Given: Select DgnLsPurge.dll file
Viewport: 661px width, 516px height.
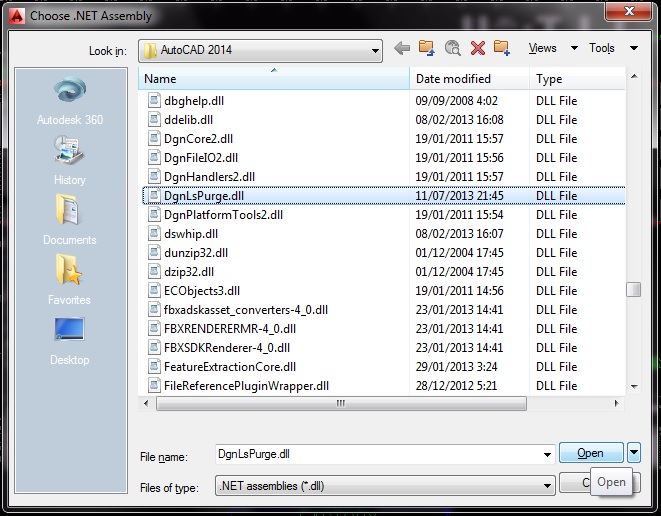Looking at the screenshot, I should click(383, 196).
